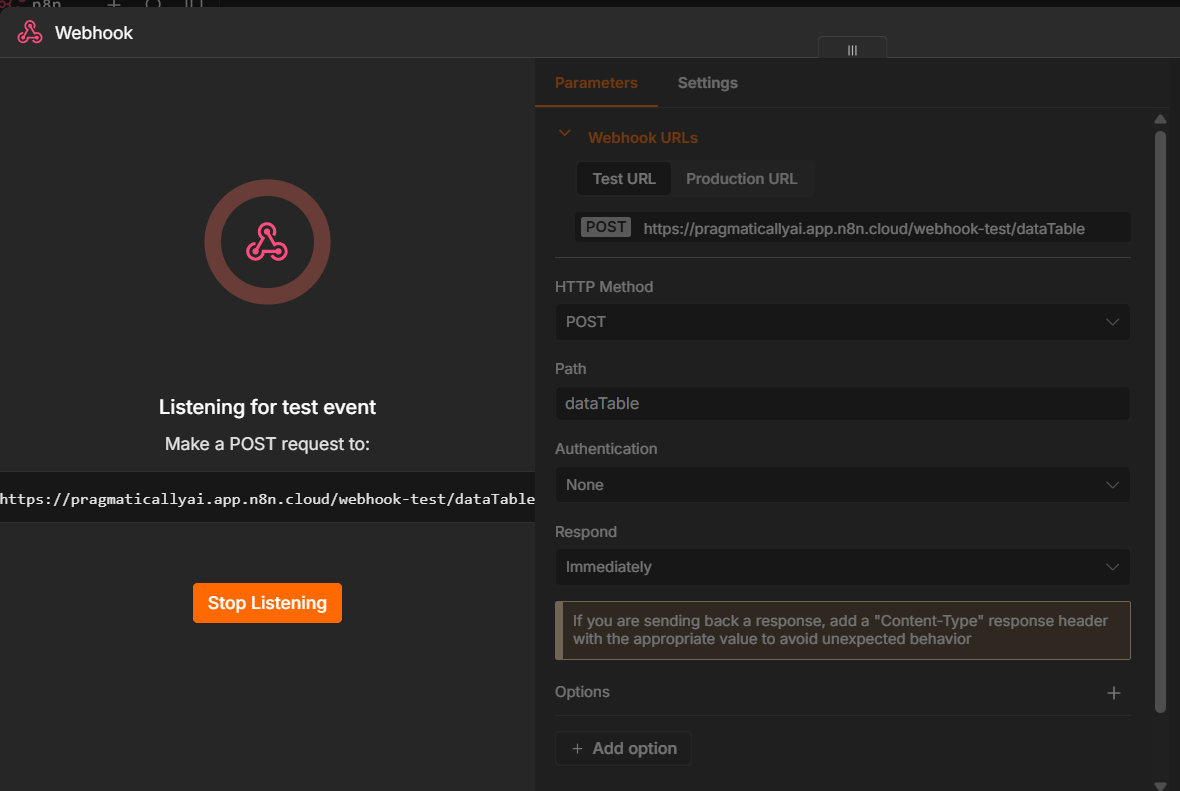The image size is (1180, 791).
Task: Open the Authentication dropdown set to None
Action: point(842,485)
